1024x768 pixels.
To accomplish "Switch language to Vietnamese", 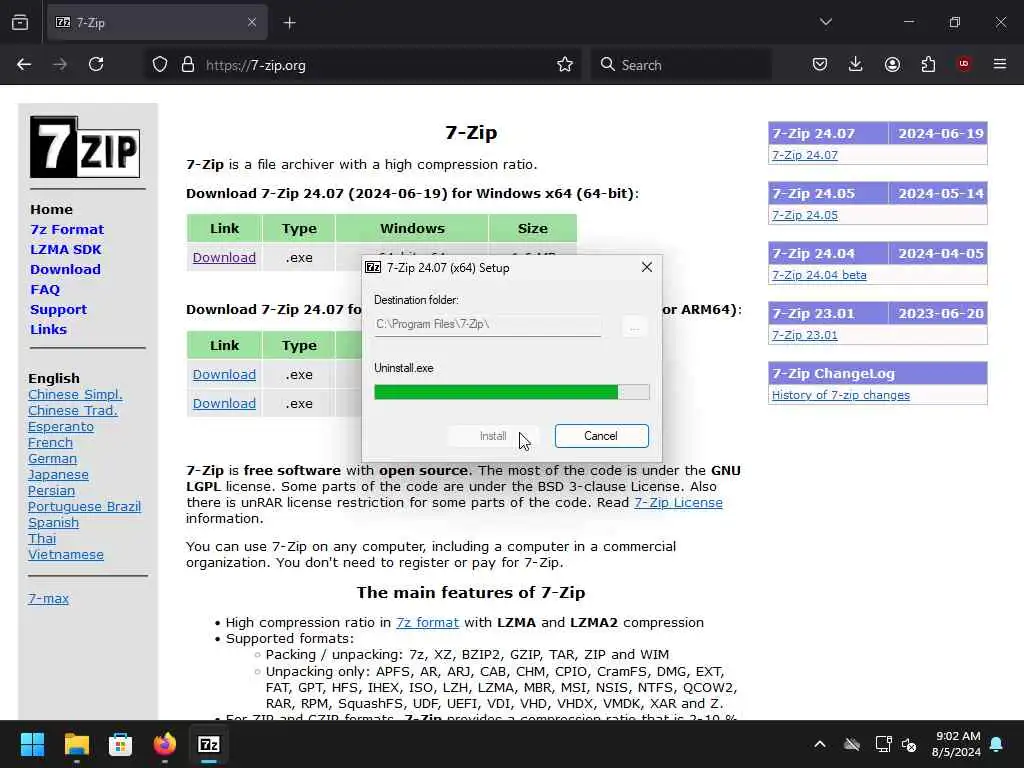I will tap(66, 554).
